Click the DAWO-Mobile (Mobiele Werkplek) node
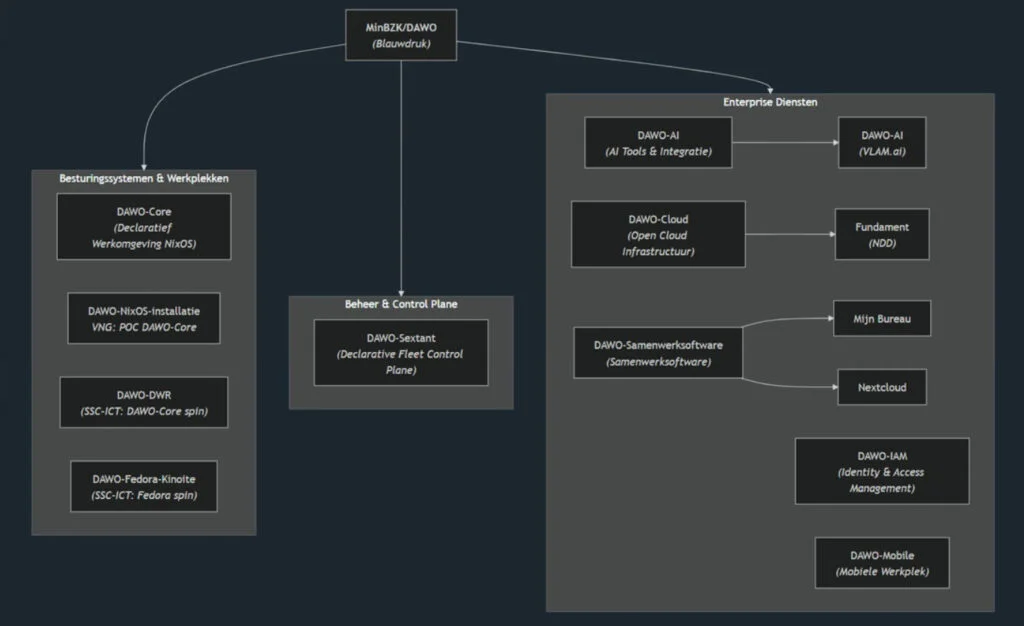The width and height of the screenshot is (1024, 626). pos(882,563)
